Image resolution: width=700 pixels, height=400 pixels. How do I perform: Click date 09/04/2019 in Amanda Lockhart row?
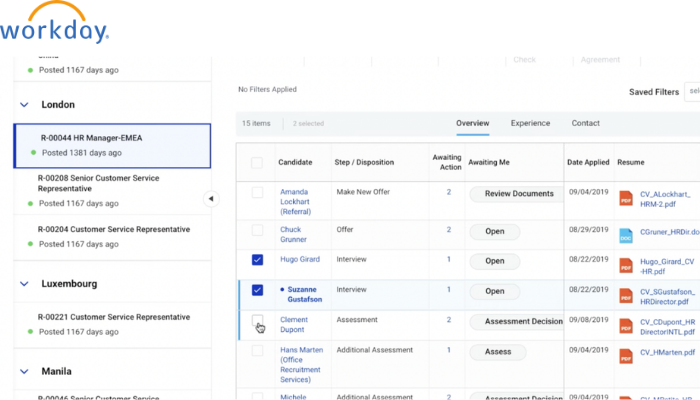click(x=588, y=192)
